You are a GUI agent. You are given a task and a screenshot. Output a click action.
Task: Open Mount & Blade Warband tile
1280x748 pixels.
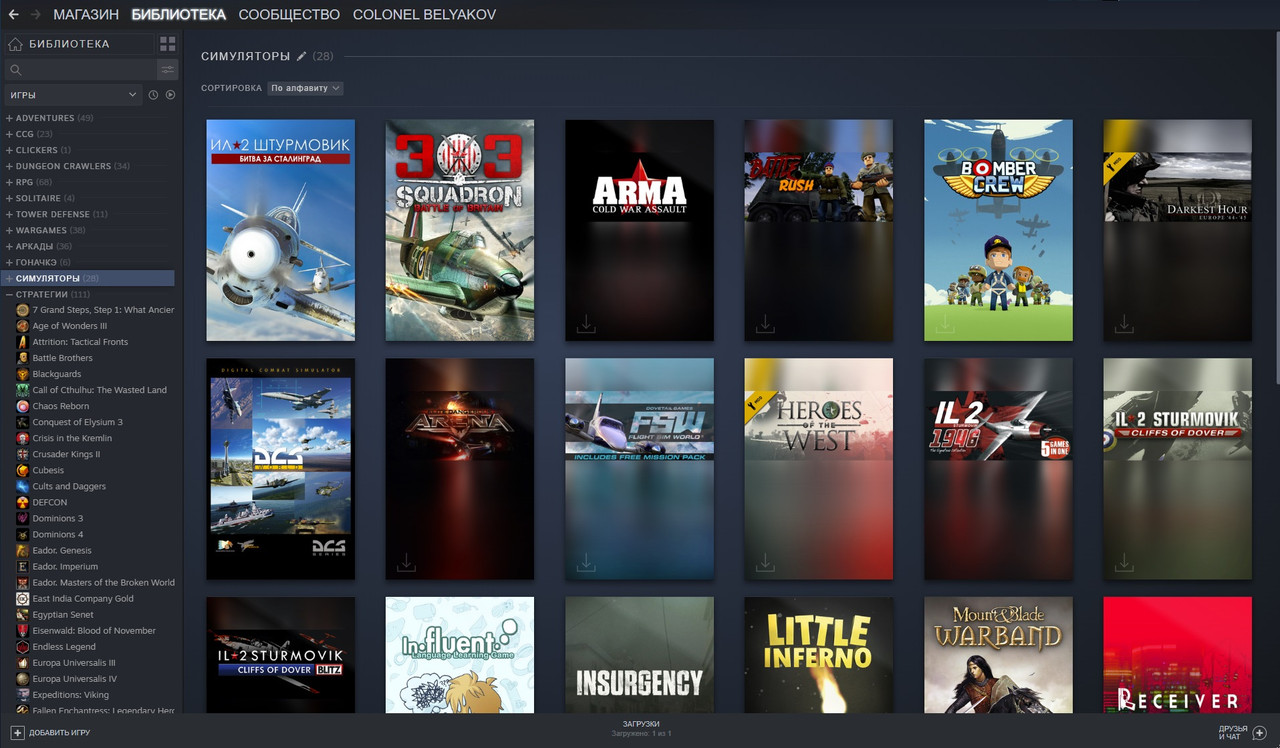[x=998, y=655]
